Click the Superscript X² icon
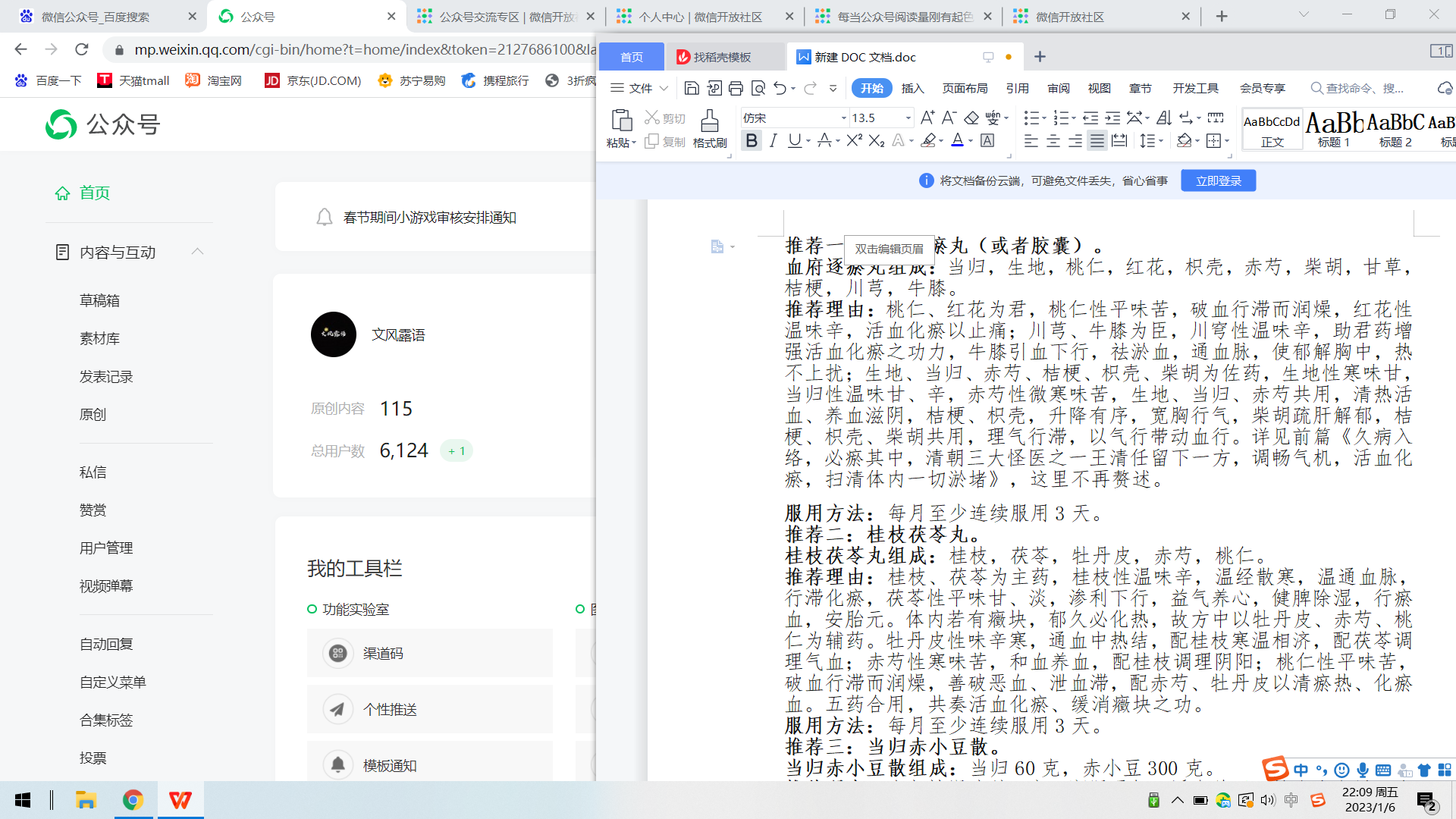This screenshot has height=819, width=1456. pos(854,140)
